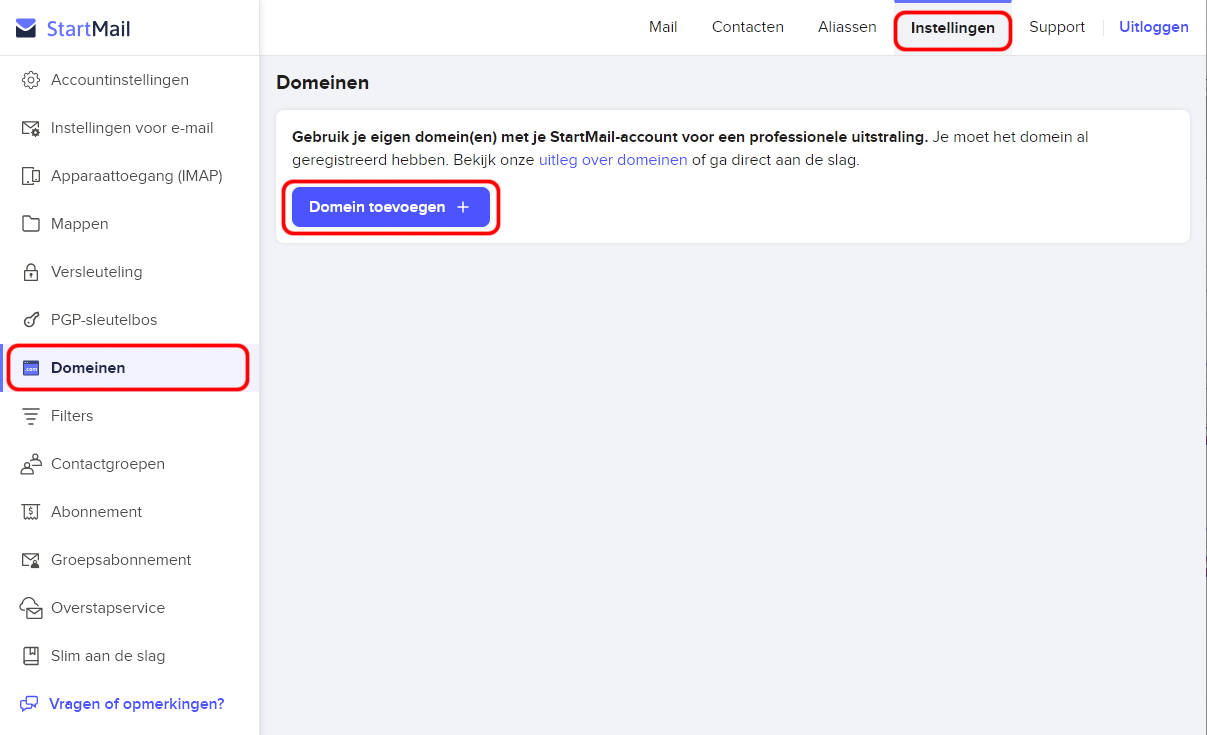This screenshot has width=1207, height=735.
Task: Open the 'Vragen of opmerkingen?' link text
Action: tap(137, 704)
